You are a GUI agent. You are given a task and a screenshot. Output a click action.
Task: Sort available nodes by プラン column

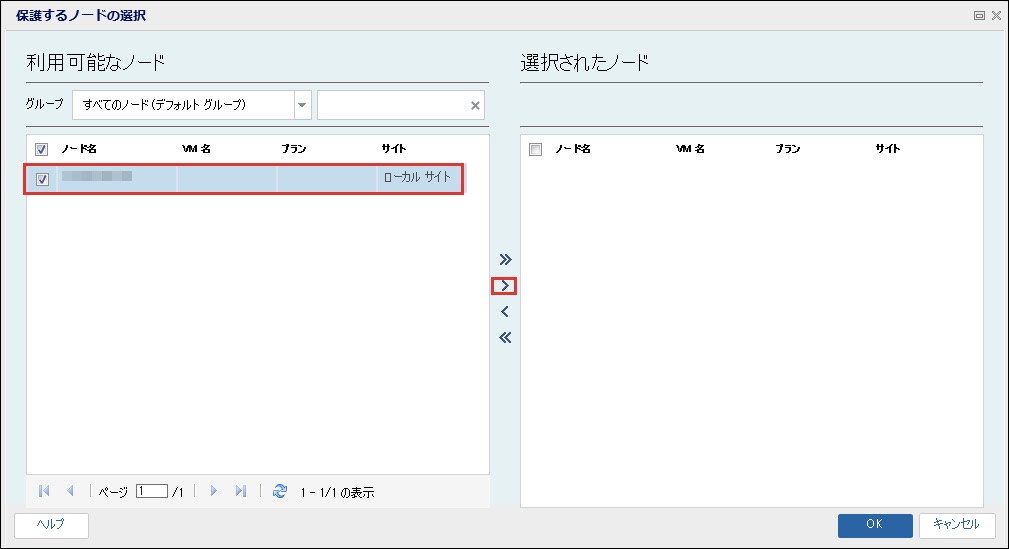click(293, 149)
